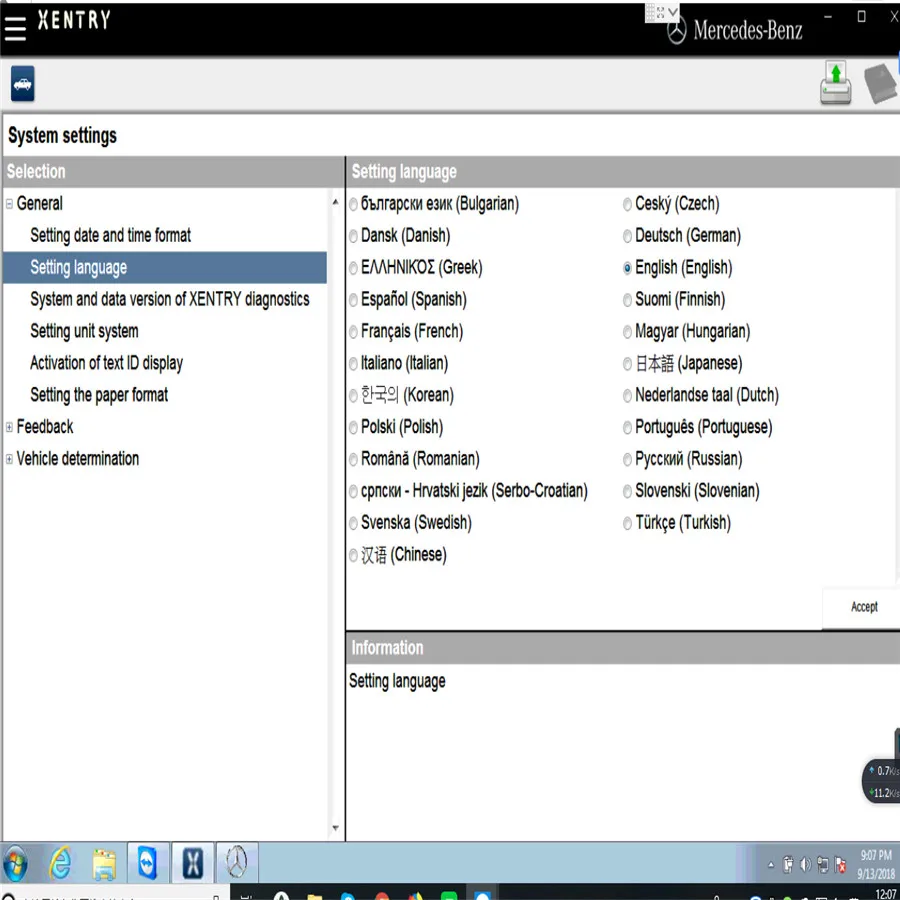Switch to the XENTRY X taskbar icon

192,863
